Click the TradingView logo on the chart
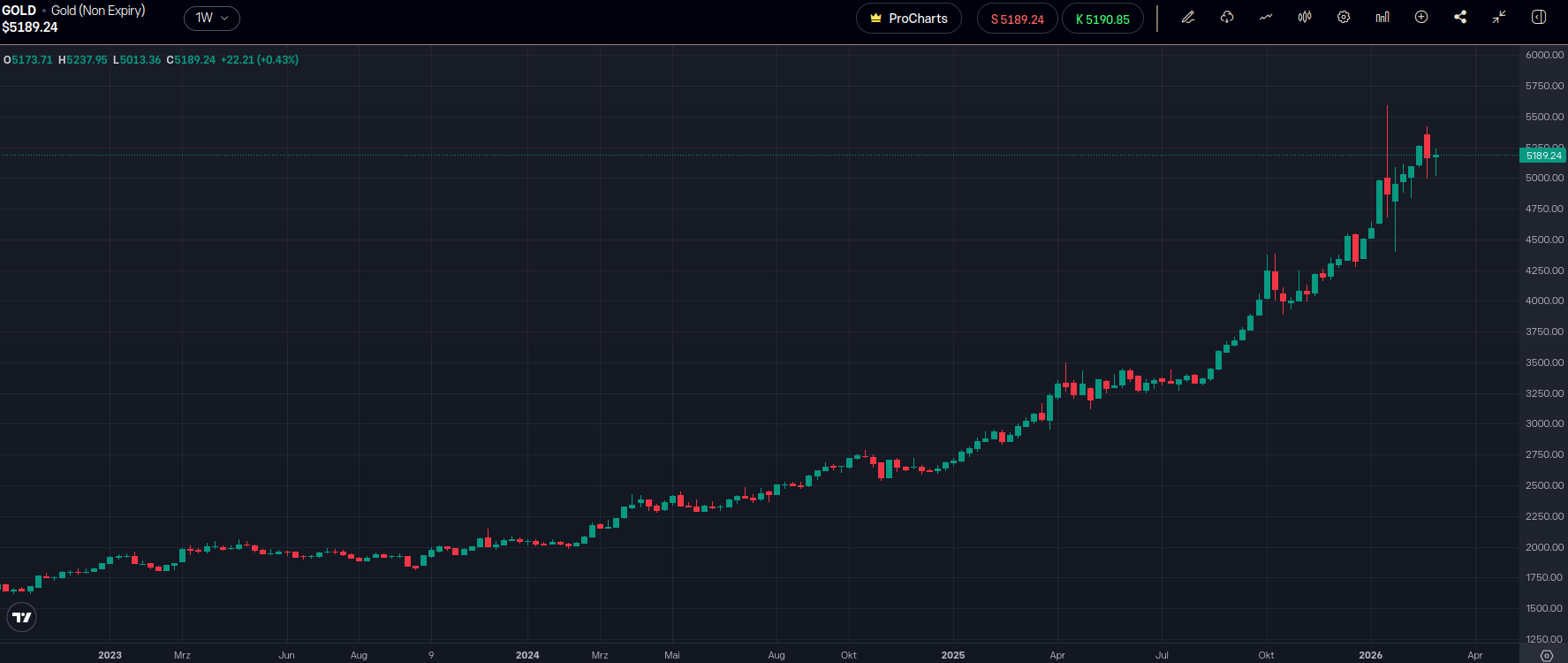Image resolution: width=1568 pixels, height=663 pixels. tap(22, 617)
